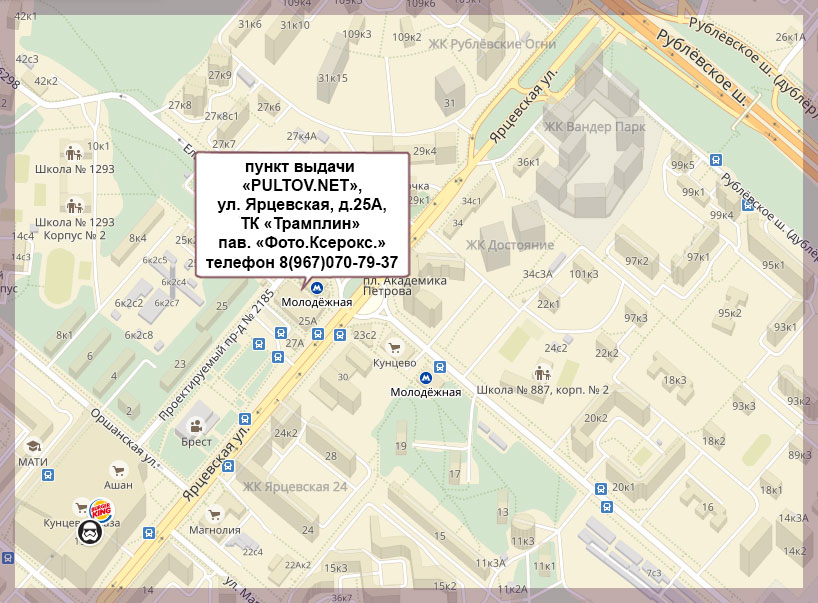
Task: Open the stormtrooper helmet marker
Action: point(90,531)
